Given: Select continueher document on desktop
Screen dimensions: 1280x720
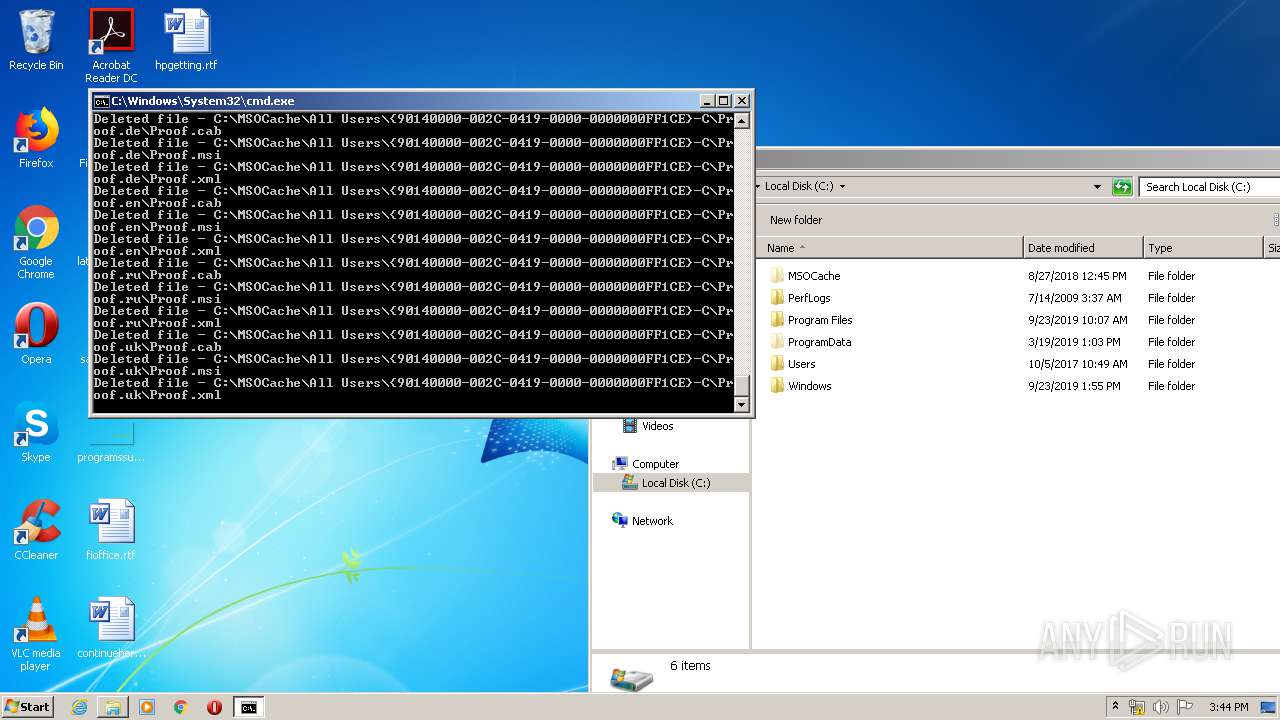Looking at the screenshot, I should coord(111,628).
